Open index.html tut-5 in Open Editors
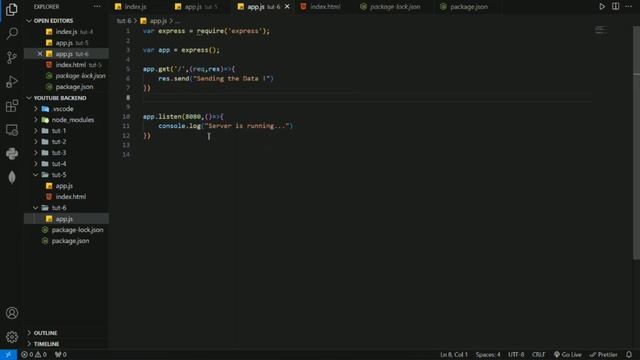Image resolution: width=640 pixels, height=360 pixels. tap(67, 65)
